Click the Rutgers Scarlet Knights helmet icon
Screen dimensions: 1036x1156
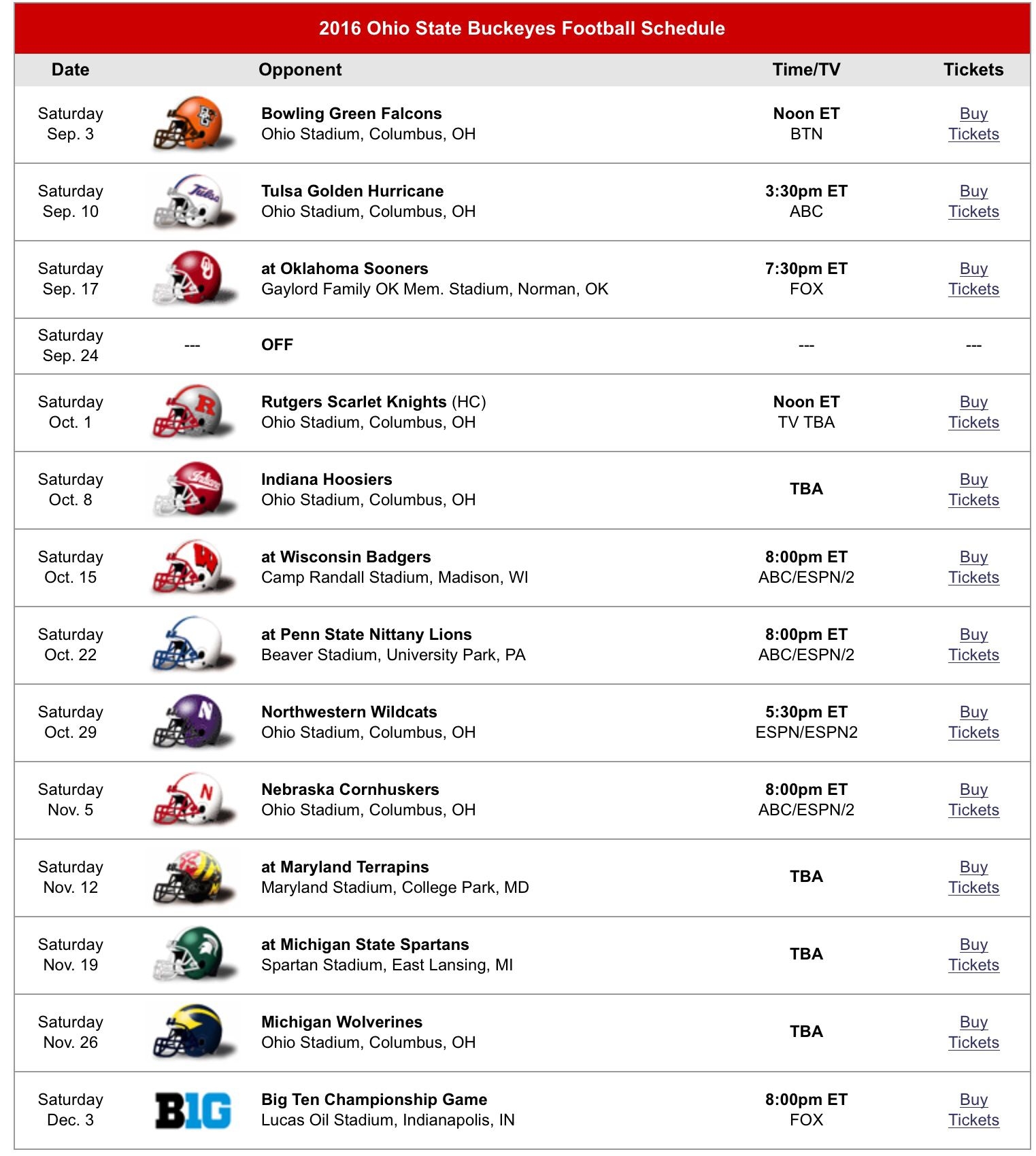pyautogui.click(x=193, y=412)
